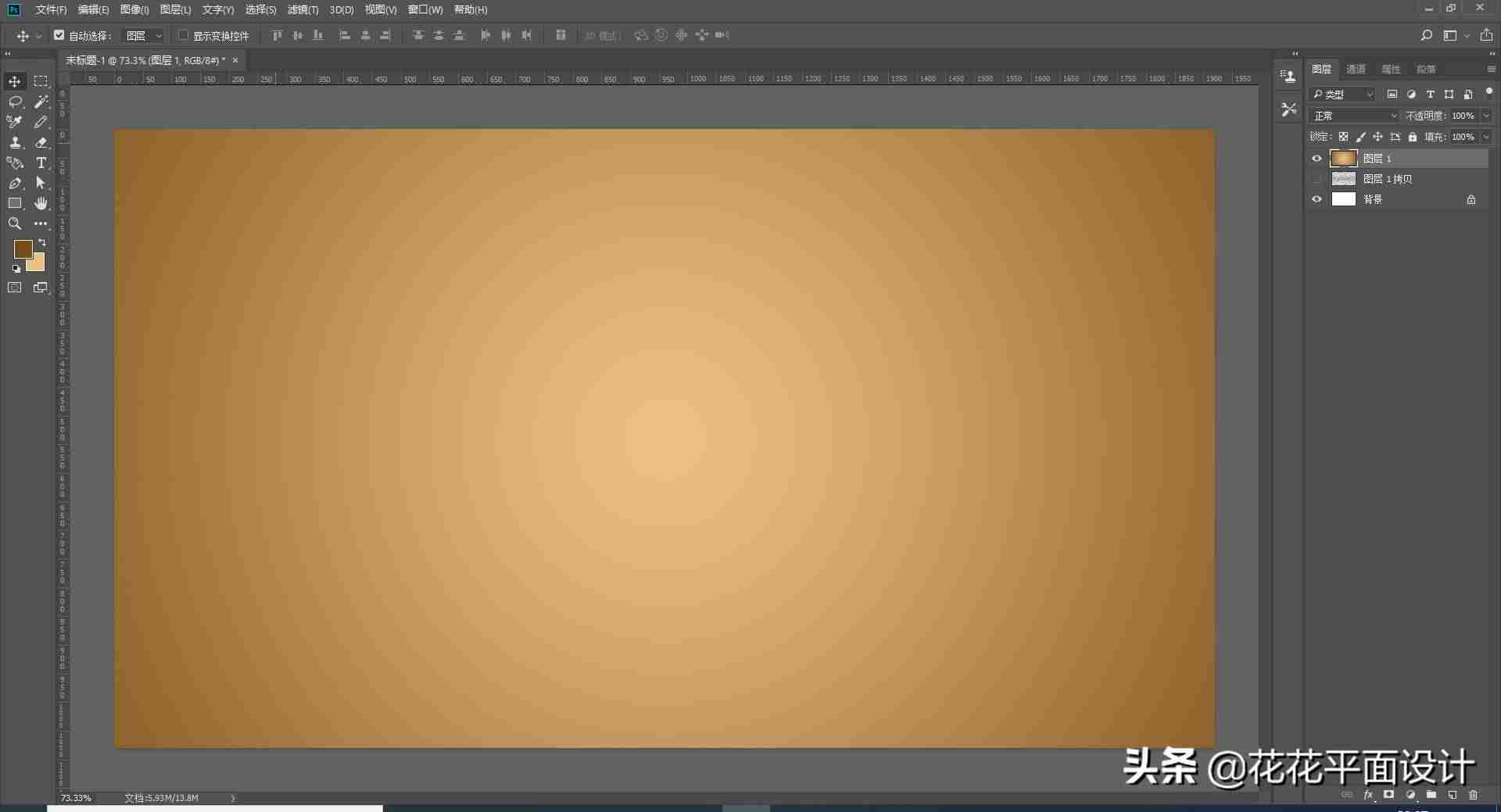Uncheck the 自动选择 checkbox
The width and height of the screenshot is (1501, 812).
(x=59, y=35)
